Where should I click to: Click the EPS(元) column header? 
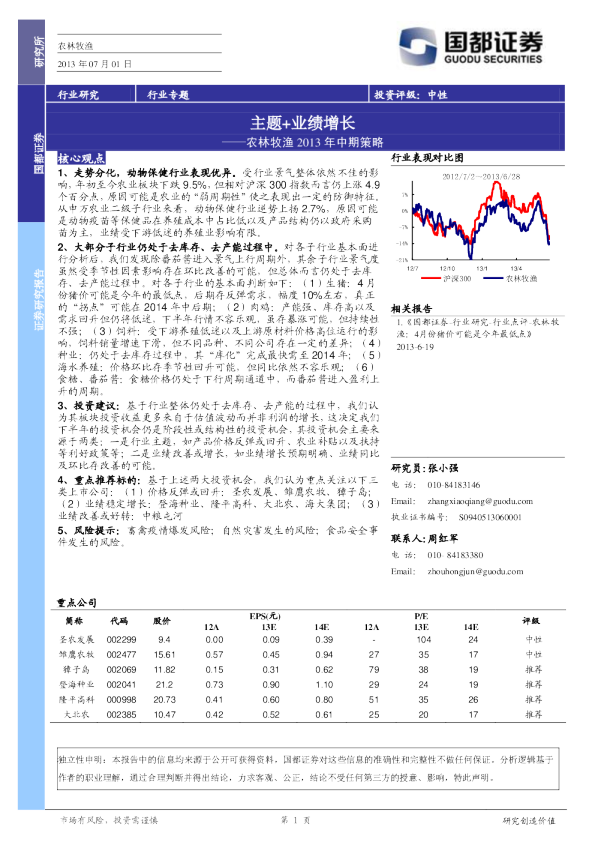coord(265,616)
